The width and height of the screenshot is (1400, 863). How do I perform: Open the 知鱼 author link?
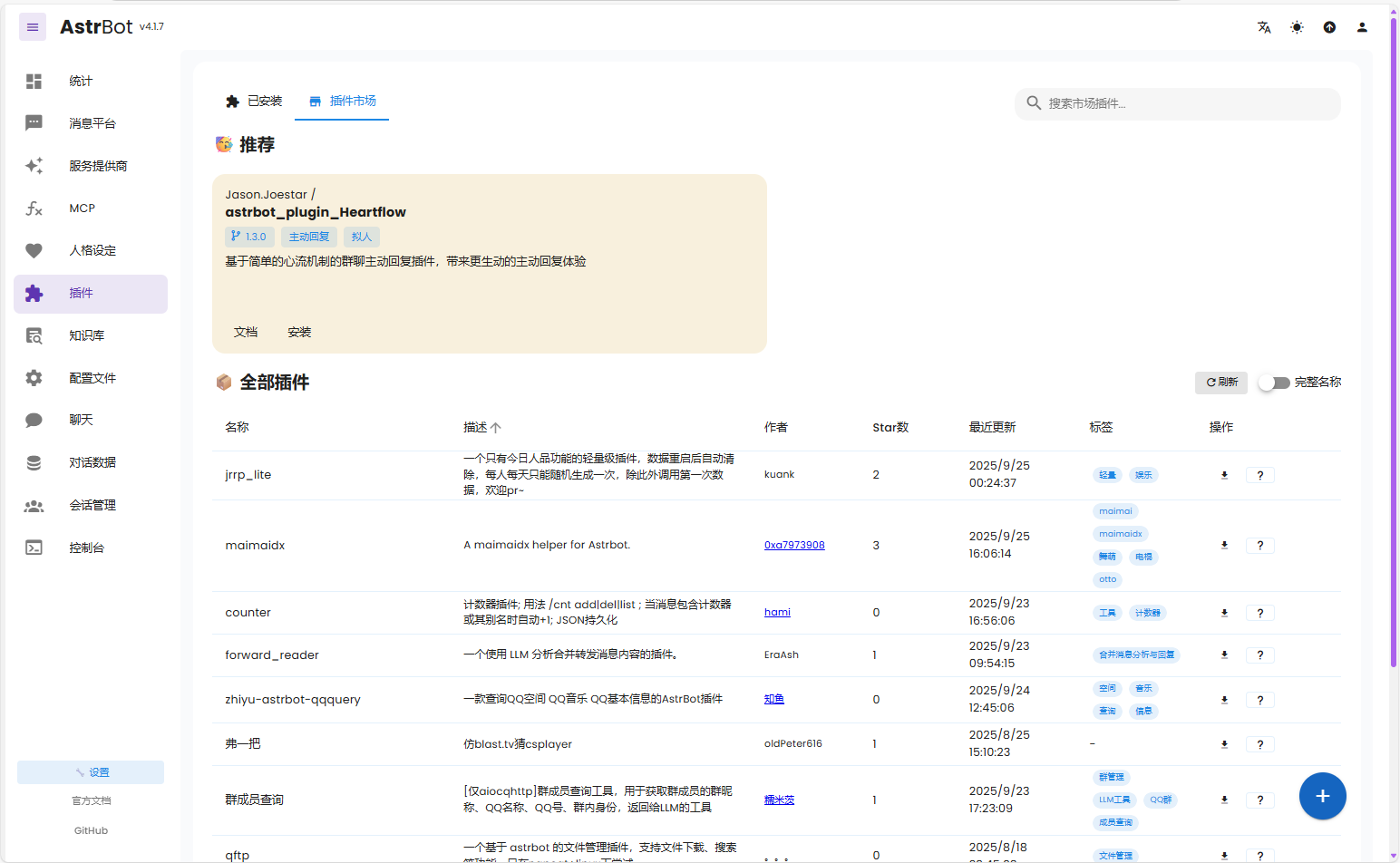(774, 699)
